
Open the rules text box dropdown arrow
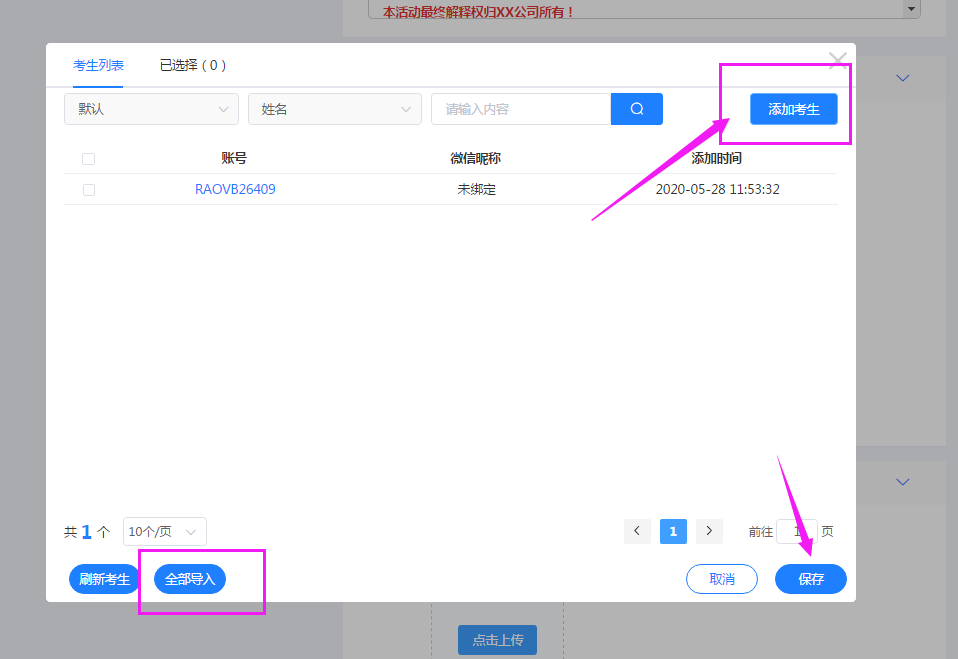[x=912, y=9]
